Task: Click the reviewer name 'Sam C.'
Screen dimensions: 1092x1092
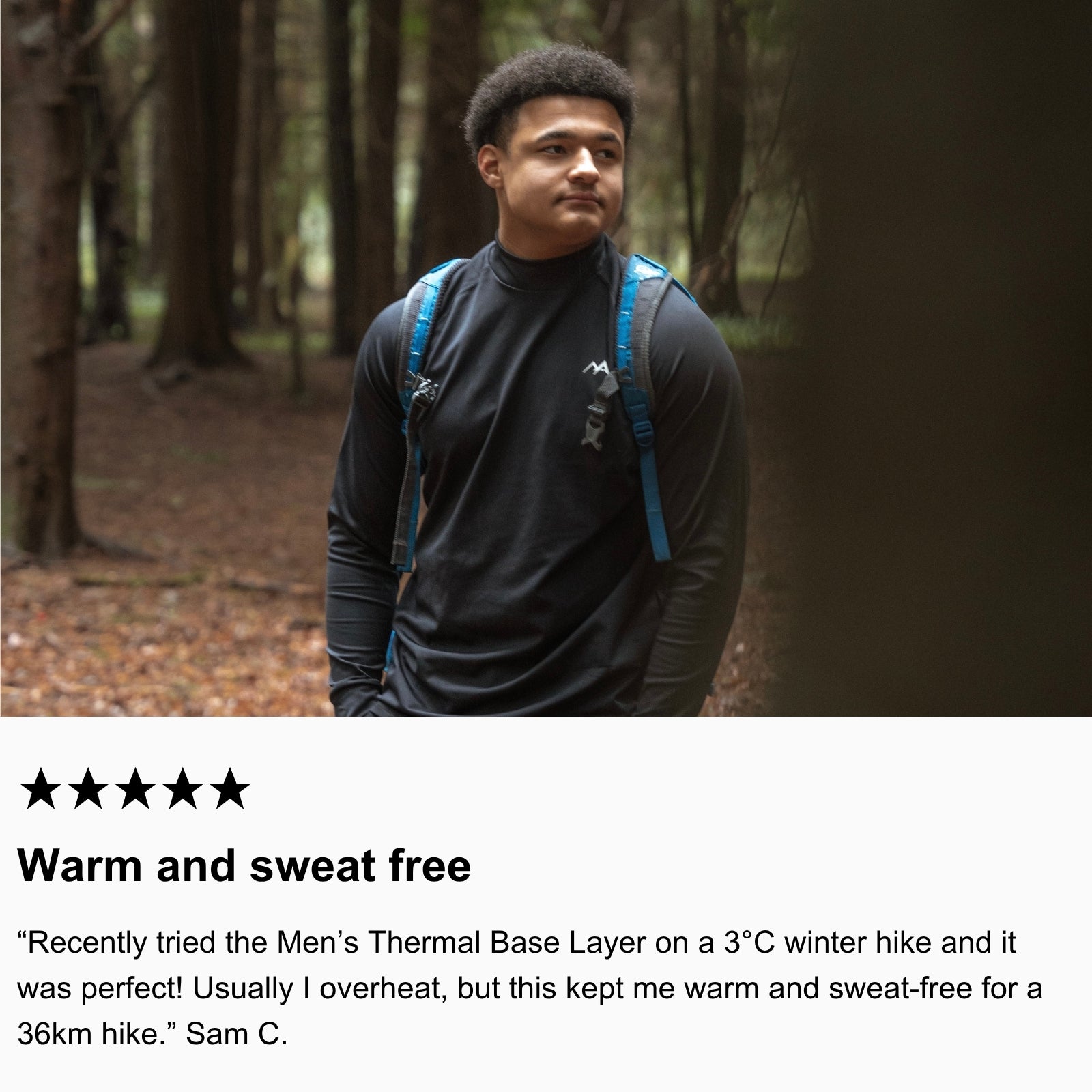Action: coord(237,1035)
